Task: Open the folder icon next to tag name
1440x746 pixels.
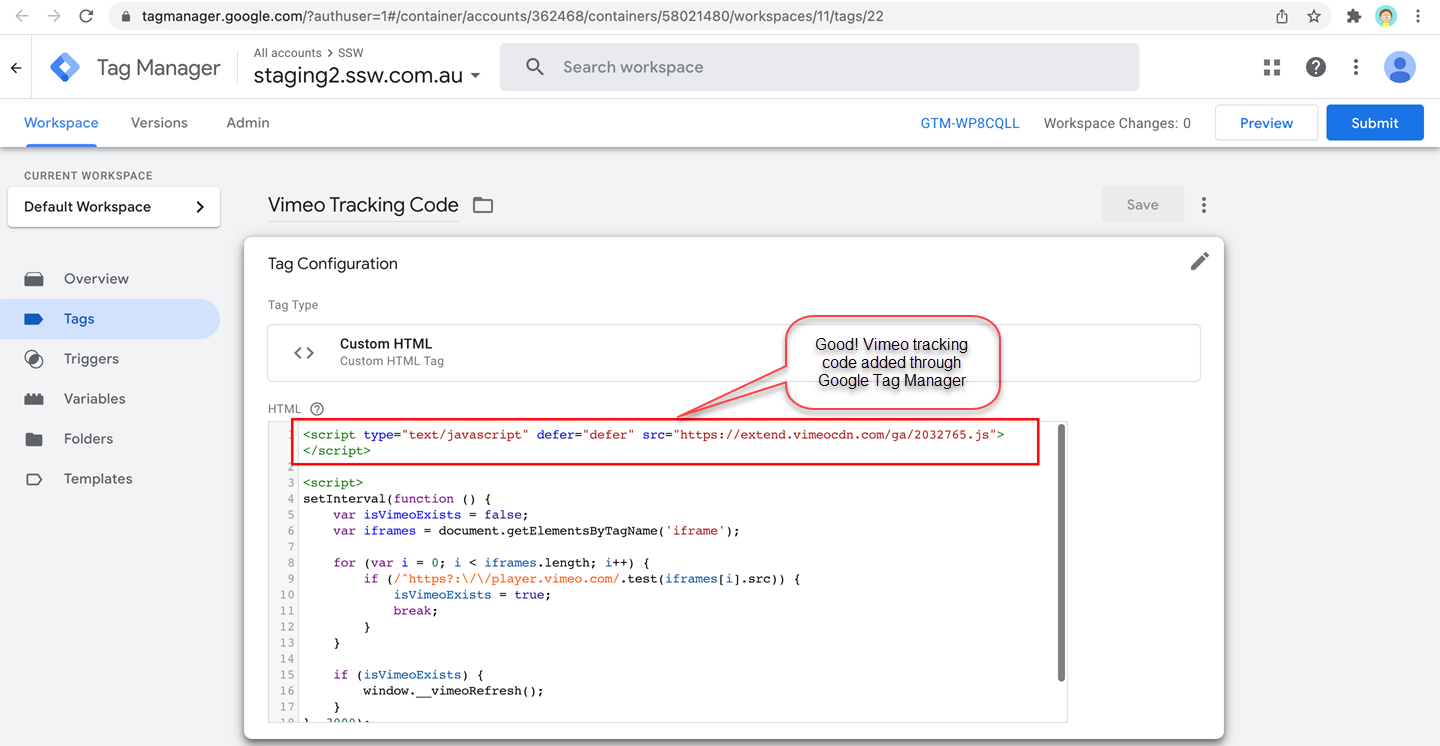Action: coord(483,205)
